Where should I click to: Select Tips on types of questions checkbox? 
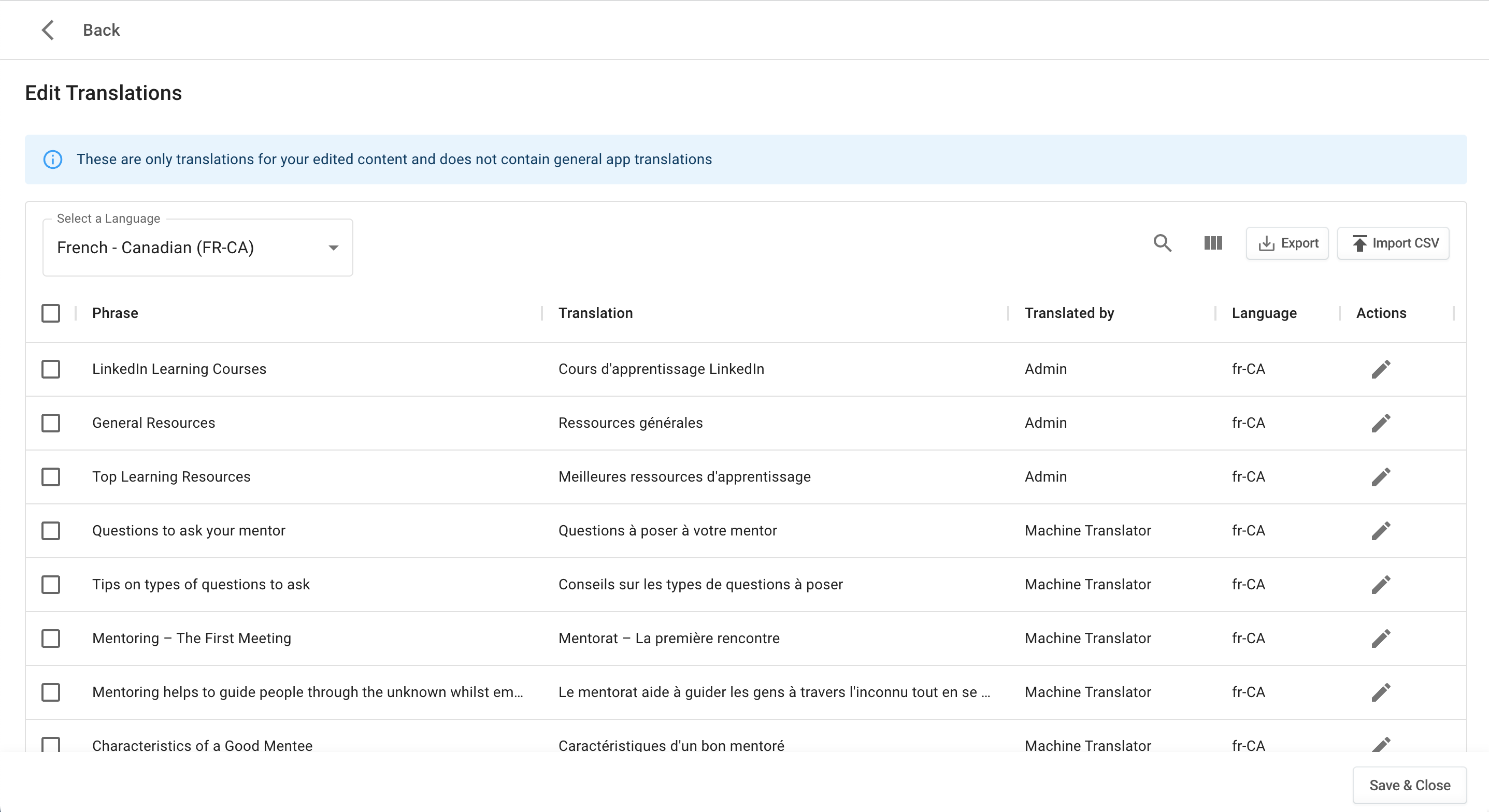pos(51,585)
